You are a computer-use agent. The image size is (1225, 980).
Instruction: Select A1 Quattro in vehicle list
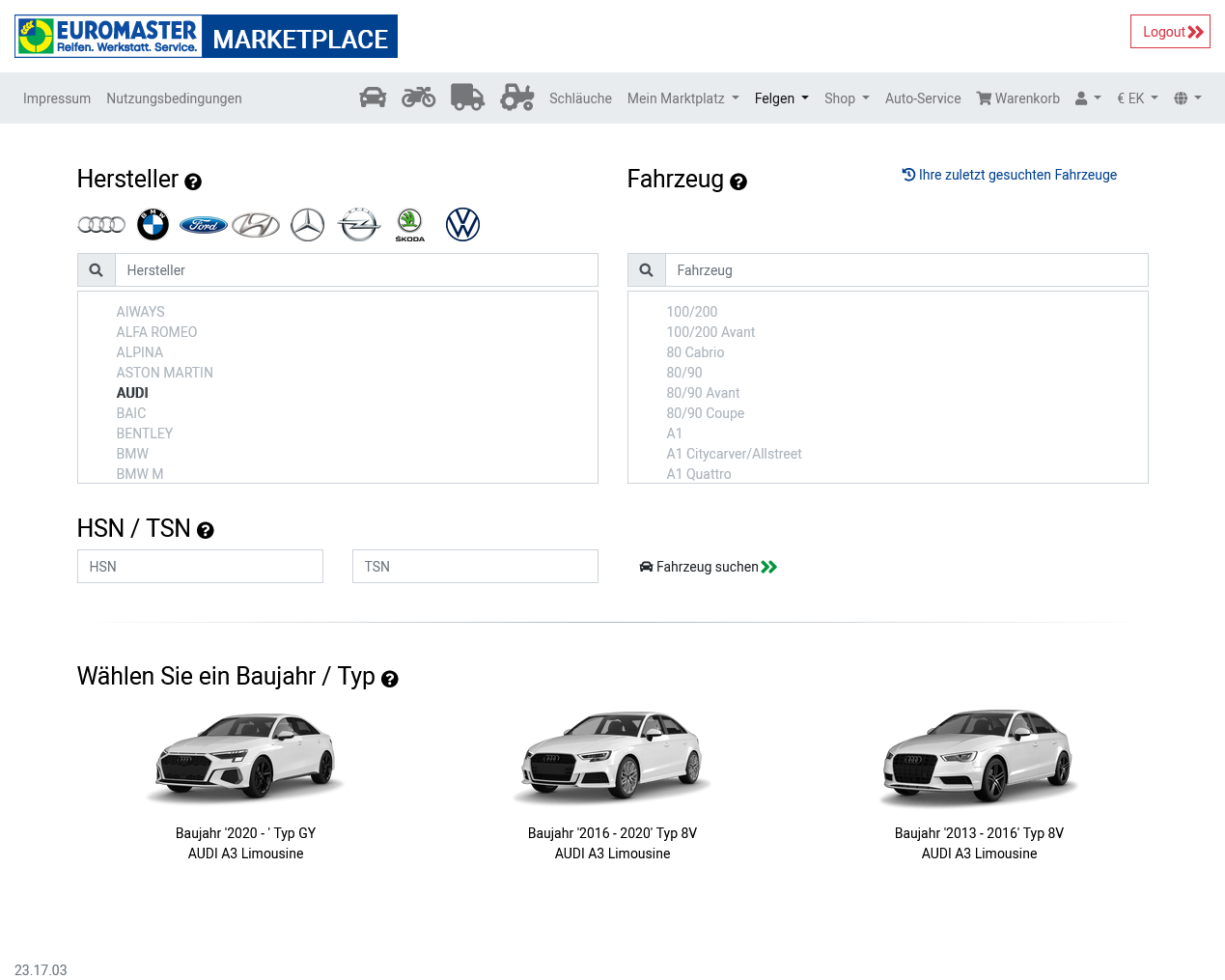(699, 474)
